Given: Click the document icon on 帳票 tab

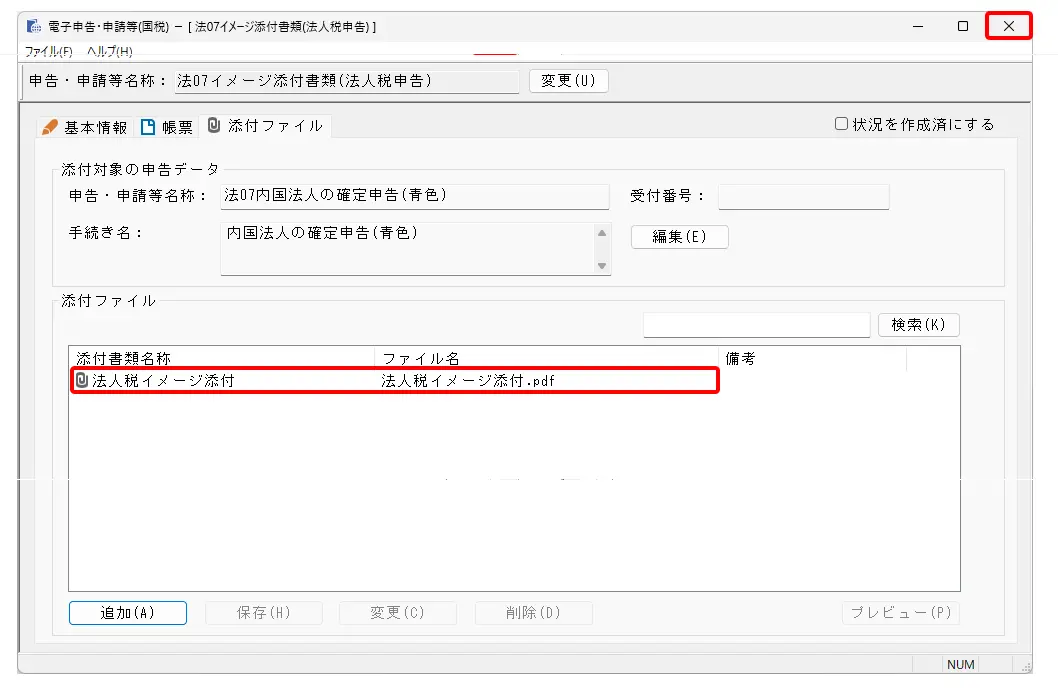Looking at the screenshot, I should click(x=148, y=127).
